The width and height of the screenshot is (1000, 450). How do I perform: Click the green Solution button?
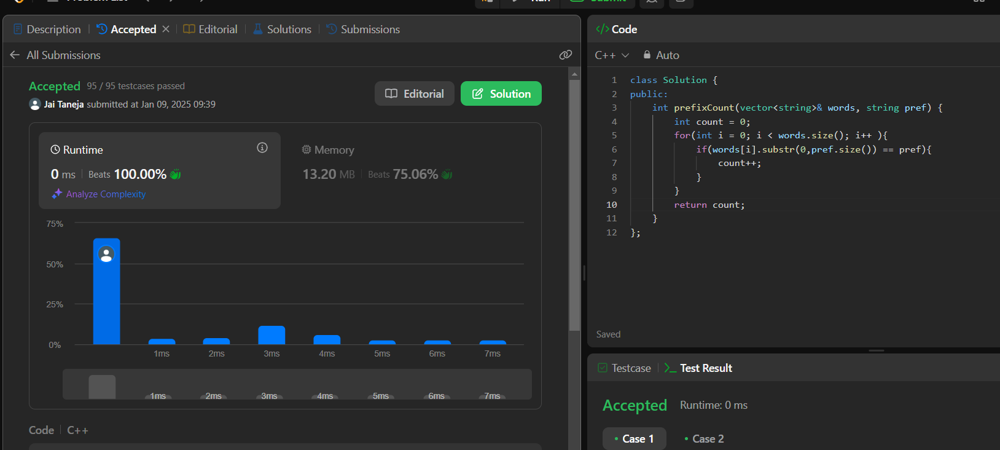[x=501, y=94]
